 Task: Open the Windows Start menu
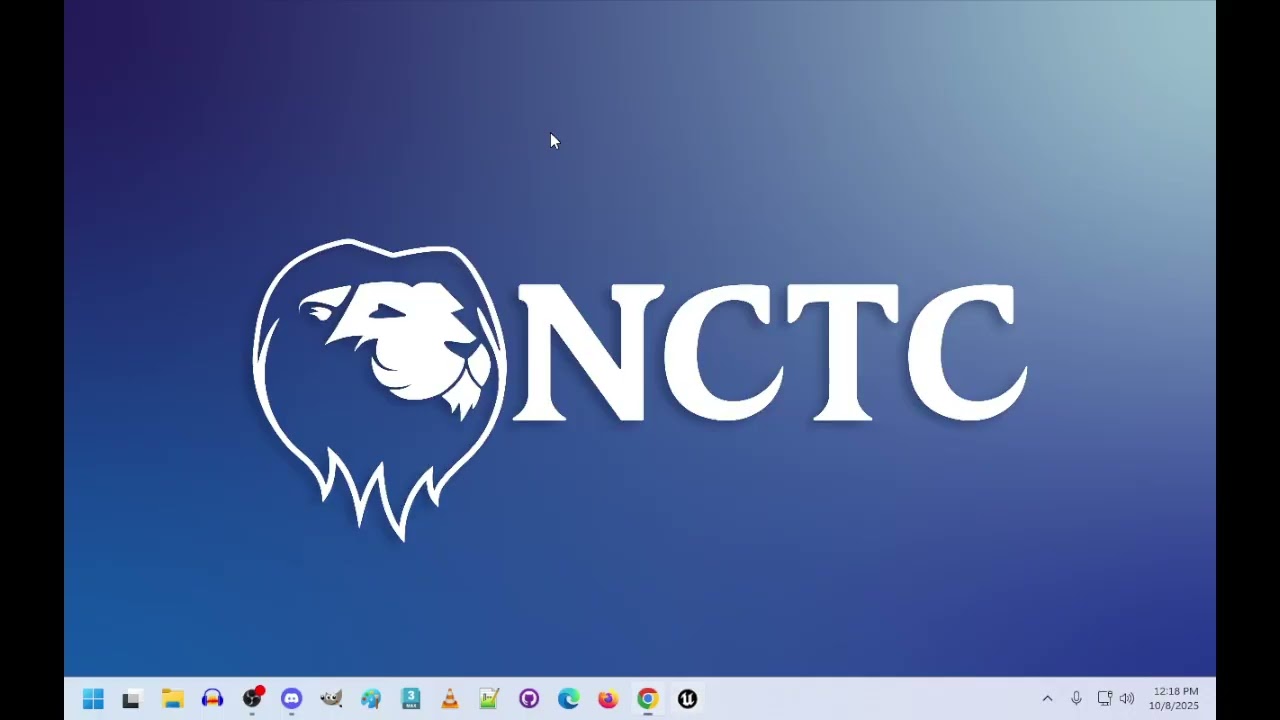coord(93,699)
